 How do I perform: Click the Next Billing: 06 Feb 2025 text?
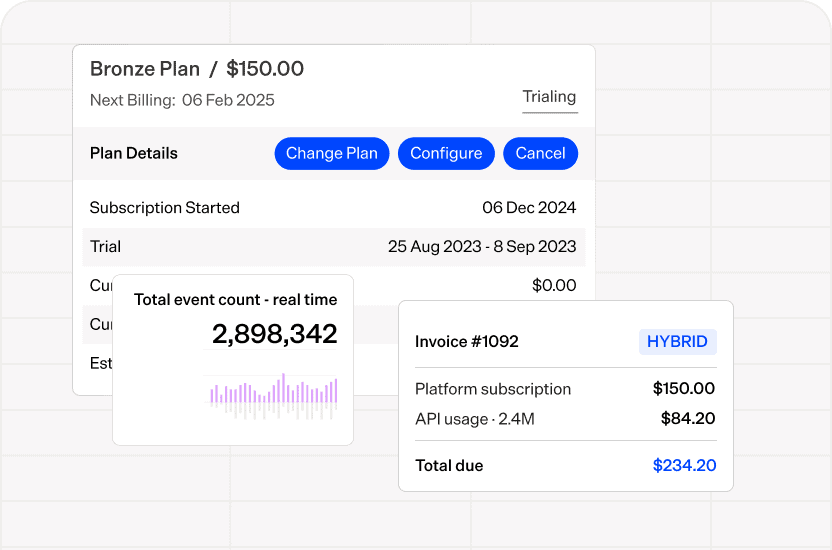(182, 100)
